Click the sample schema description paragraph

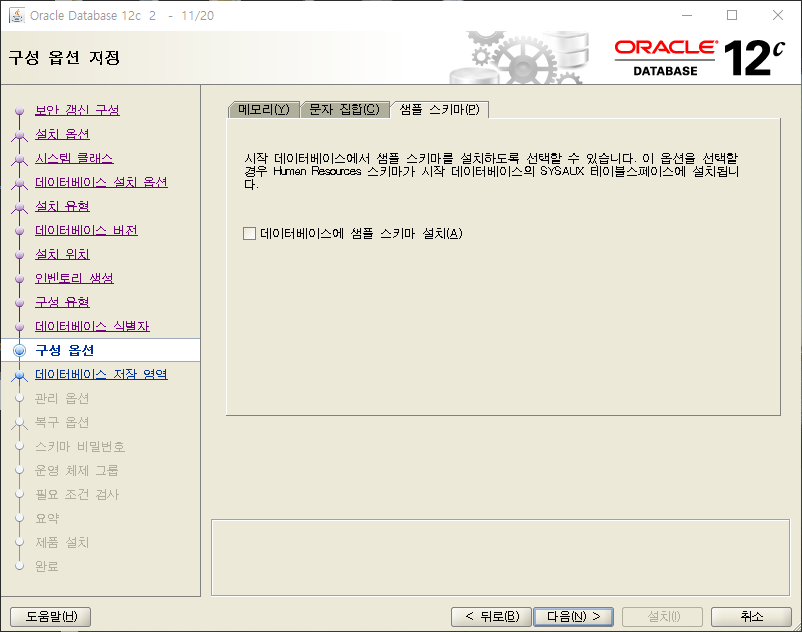pyautogui.click(x=492, y=171)
